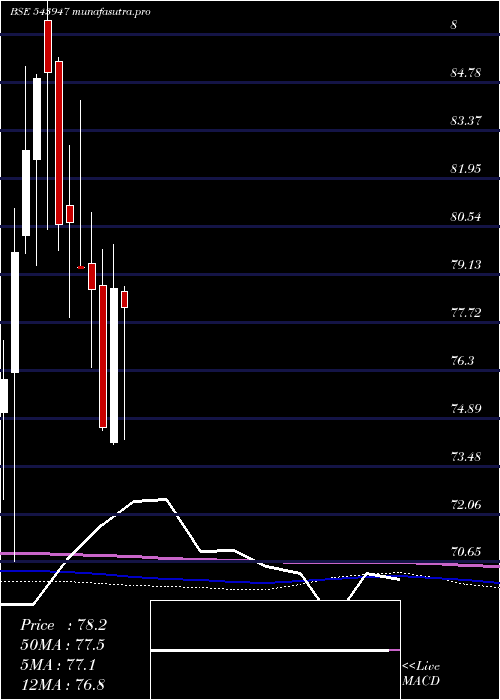The width and height of the screenshot is (500, 700).
Task: Click the 81.95 price axis label
Action: tap(466, 169)
